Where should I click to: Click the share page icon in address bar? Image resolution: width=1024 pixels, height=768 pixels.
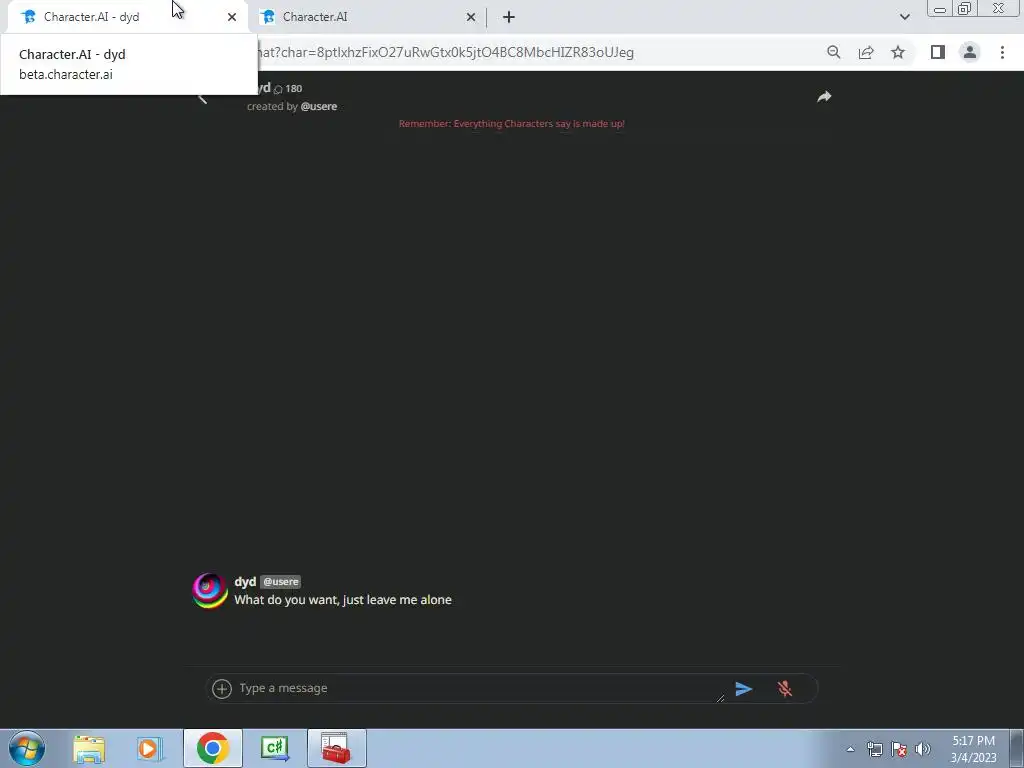coord(866,52)
